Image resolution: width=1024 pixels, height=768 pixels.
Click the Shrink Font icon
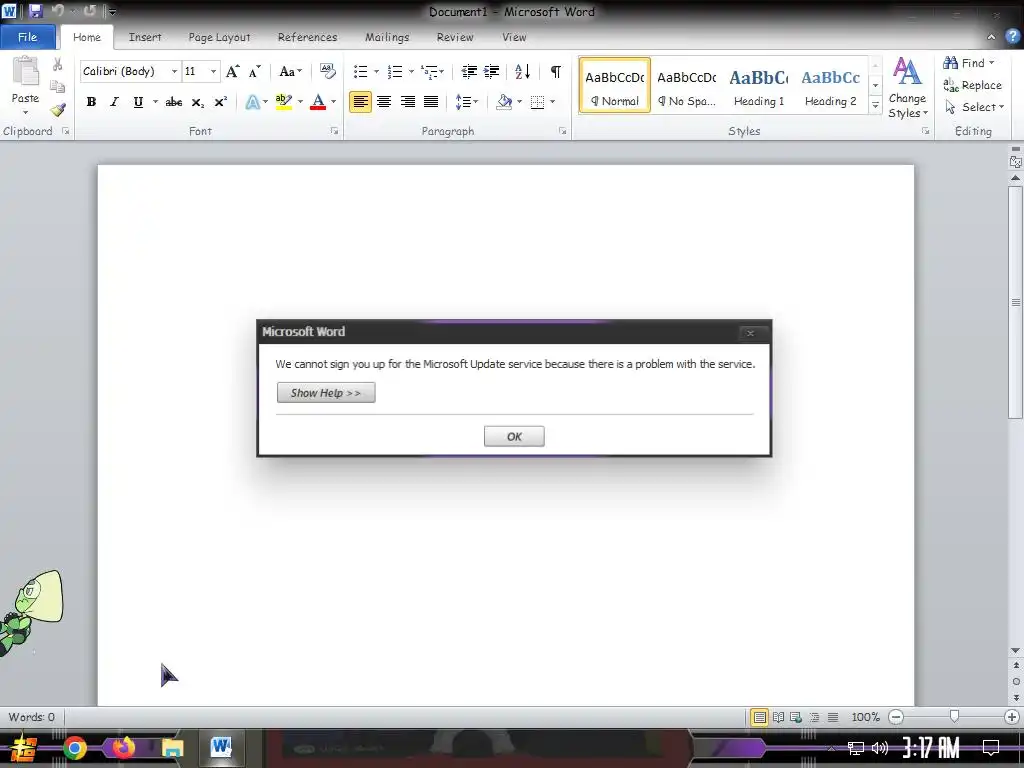(x=255, y=71)
